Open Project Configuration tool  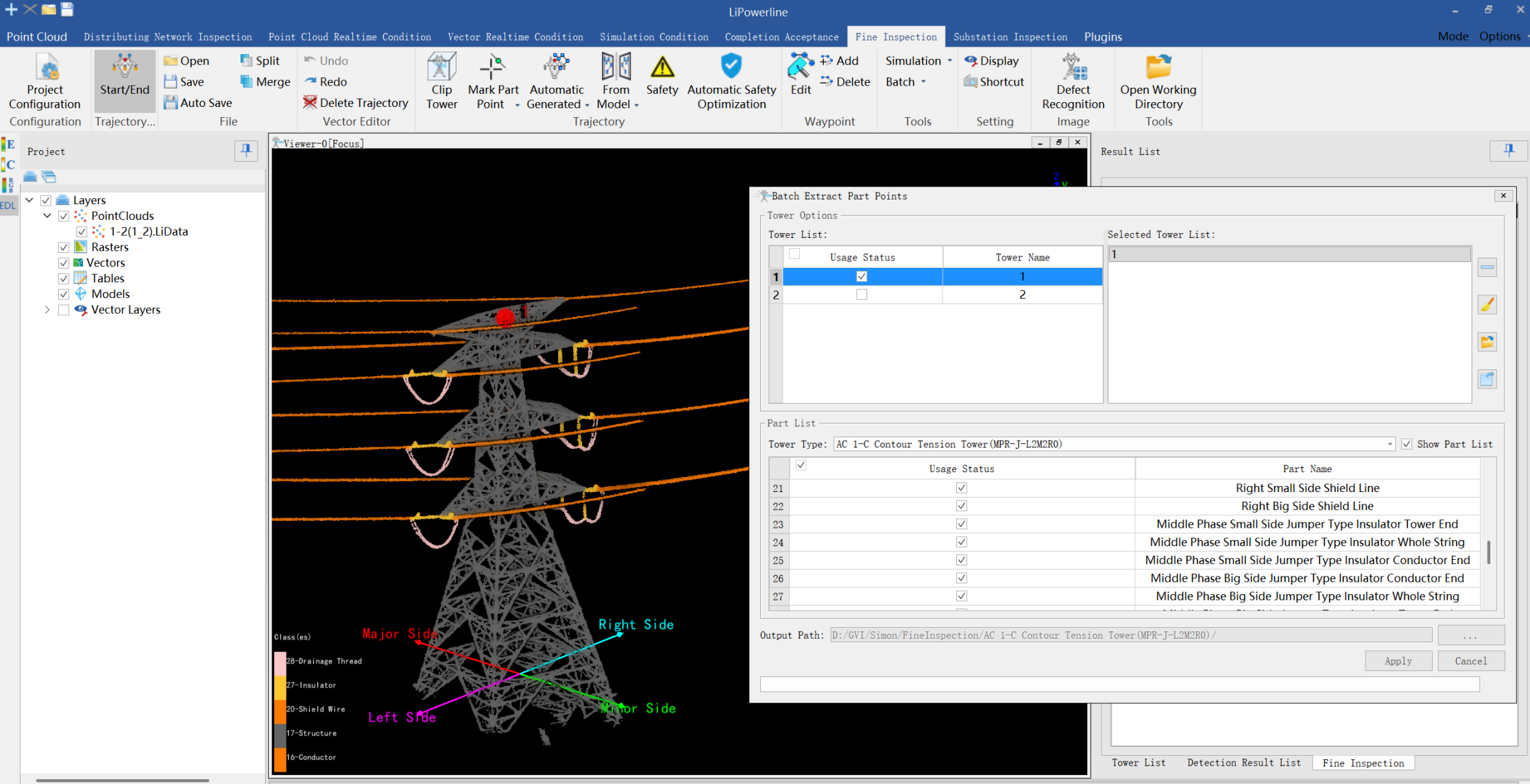[45, 81]
